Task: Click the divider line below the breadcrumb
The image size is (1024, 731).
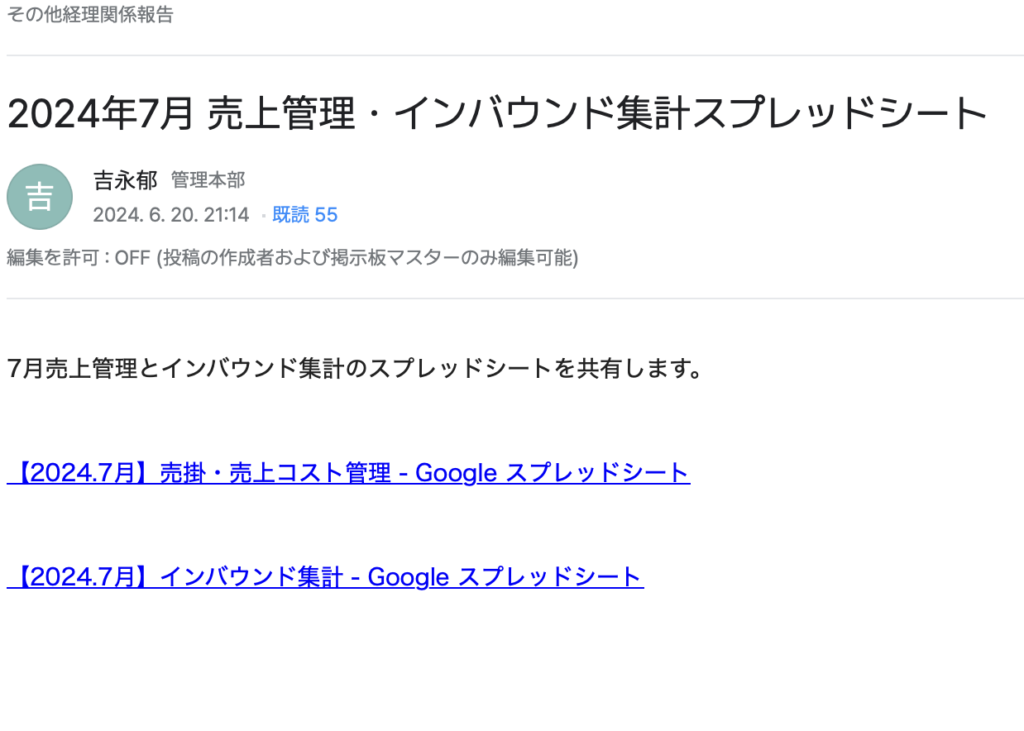Action: [x=512, y=55]
